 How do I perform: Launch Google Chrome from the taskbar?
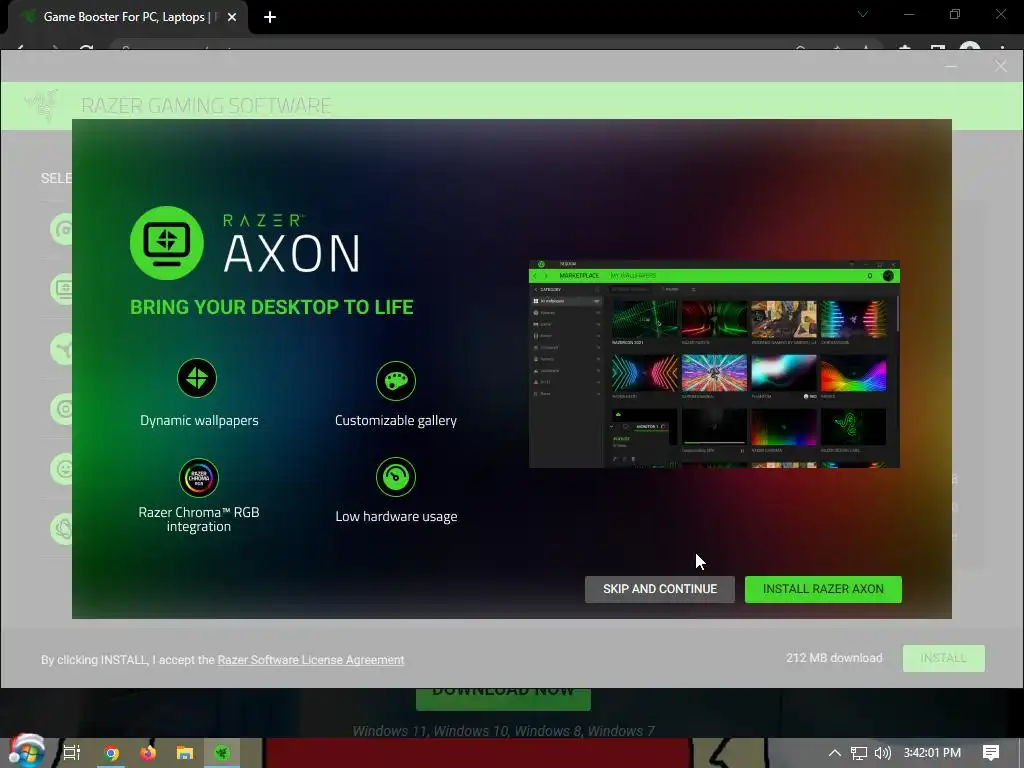[x=111, y=753]
